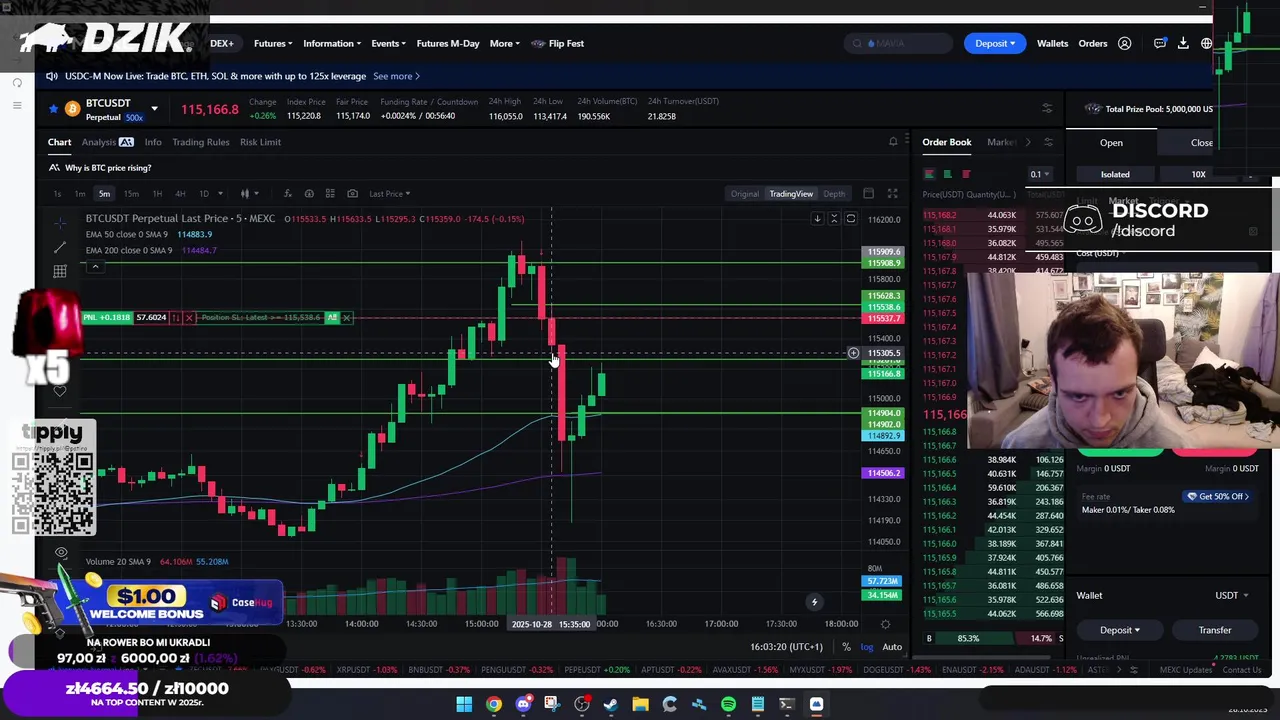The height and width of the screenshot is (720, 1280).
Task: Reverse the position on PNL line
Action: tap(176, 318)
